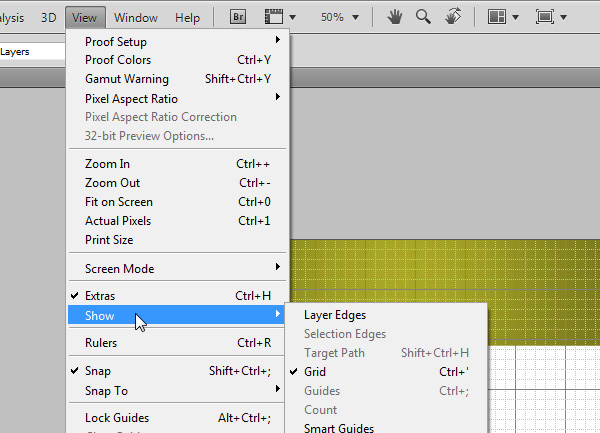Select the Hand tool icon

[x=395, y=17]
